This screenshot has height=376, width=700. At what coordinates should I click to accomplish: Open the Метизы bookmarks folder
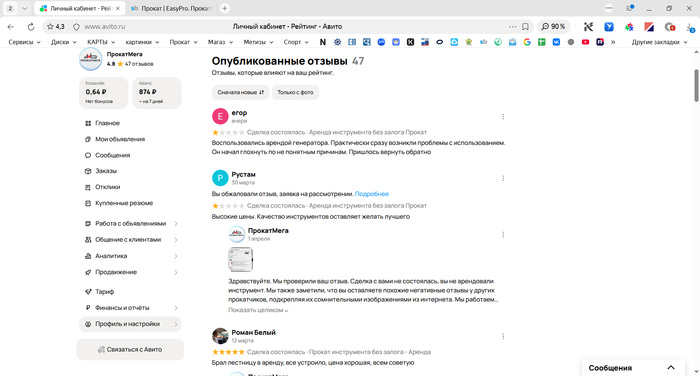(258, 42)
